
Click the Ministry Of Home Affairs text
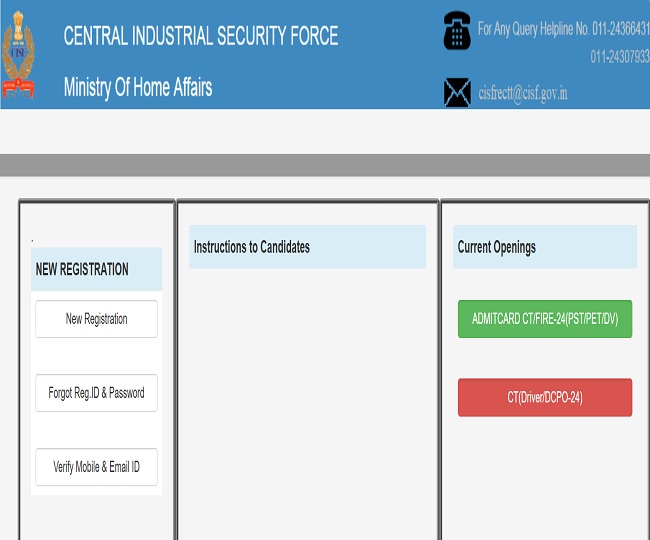click(137, 87)
